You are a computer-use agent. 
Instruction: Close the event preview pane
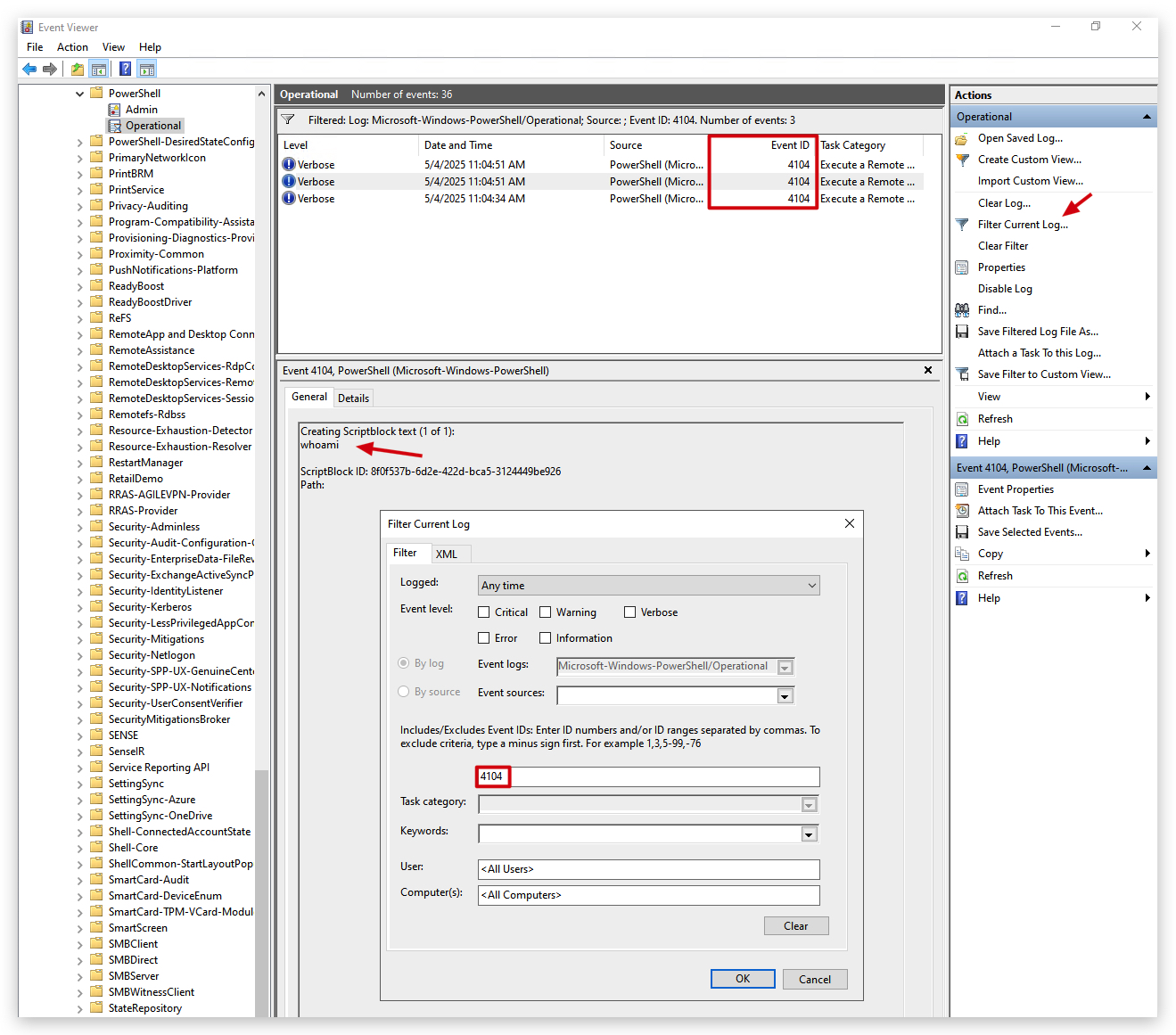tap(928, 370)
